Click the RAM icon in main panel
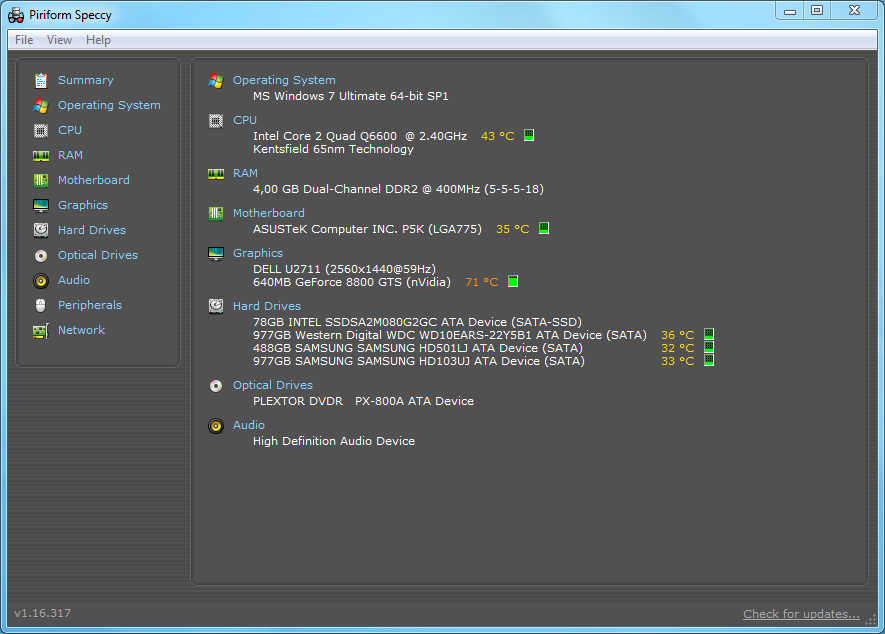This screenshot has width=885, height=634. 216,174
